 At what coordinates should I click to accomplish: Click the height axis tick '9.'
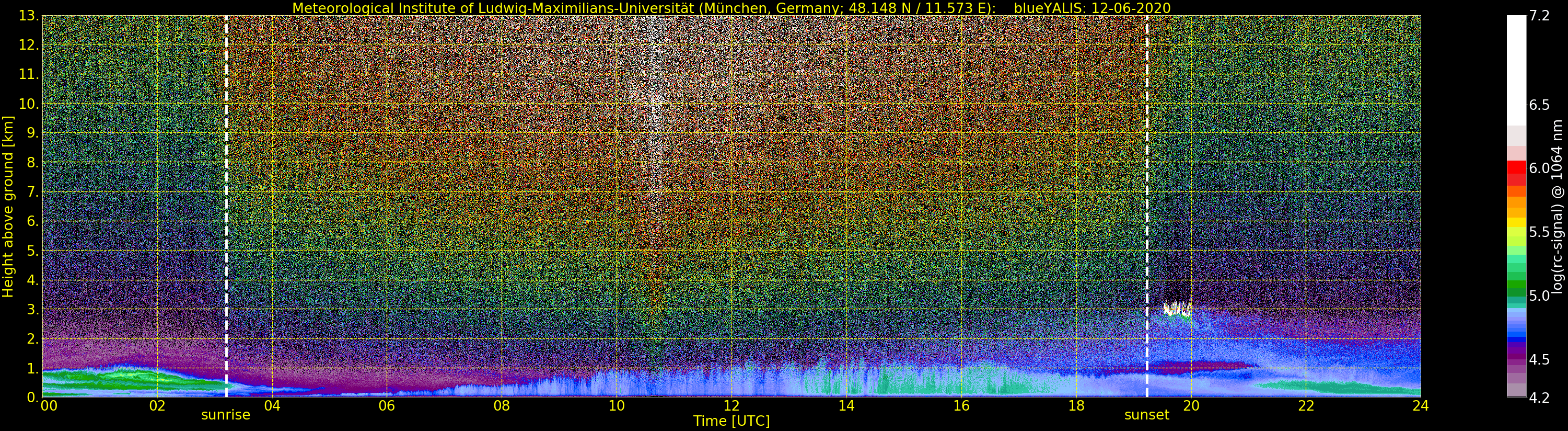click(x=33, y=133)
